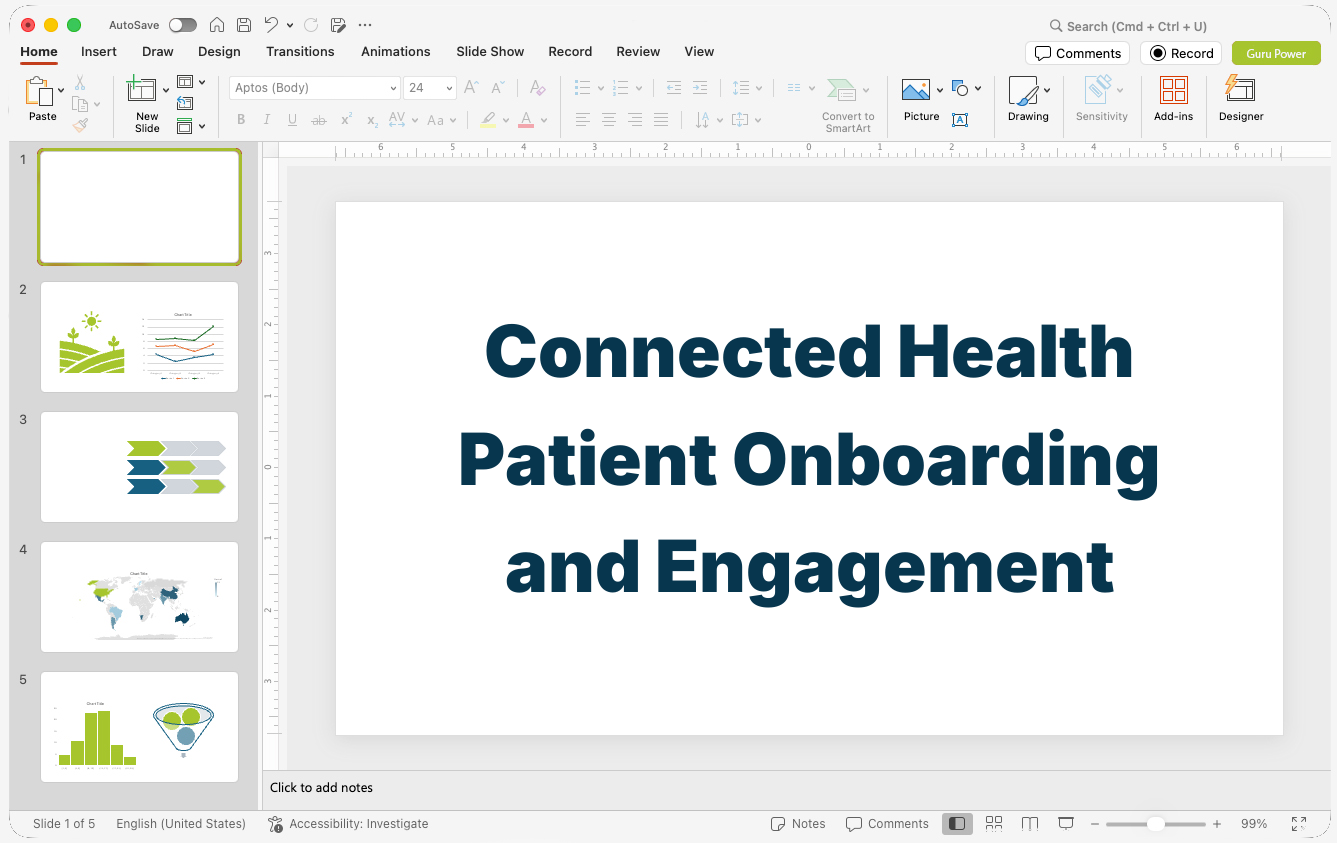Start Slide Show from status bar

pos(1066,824)
